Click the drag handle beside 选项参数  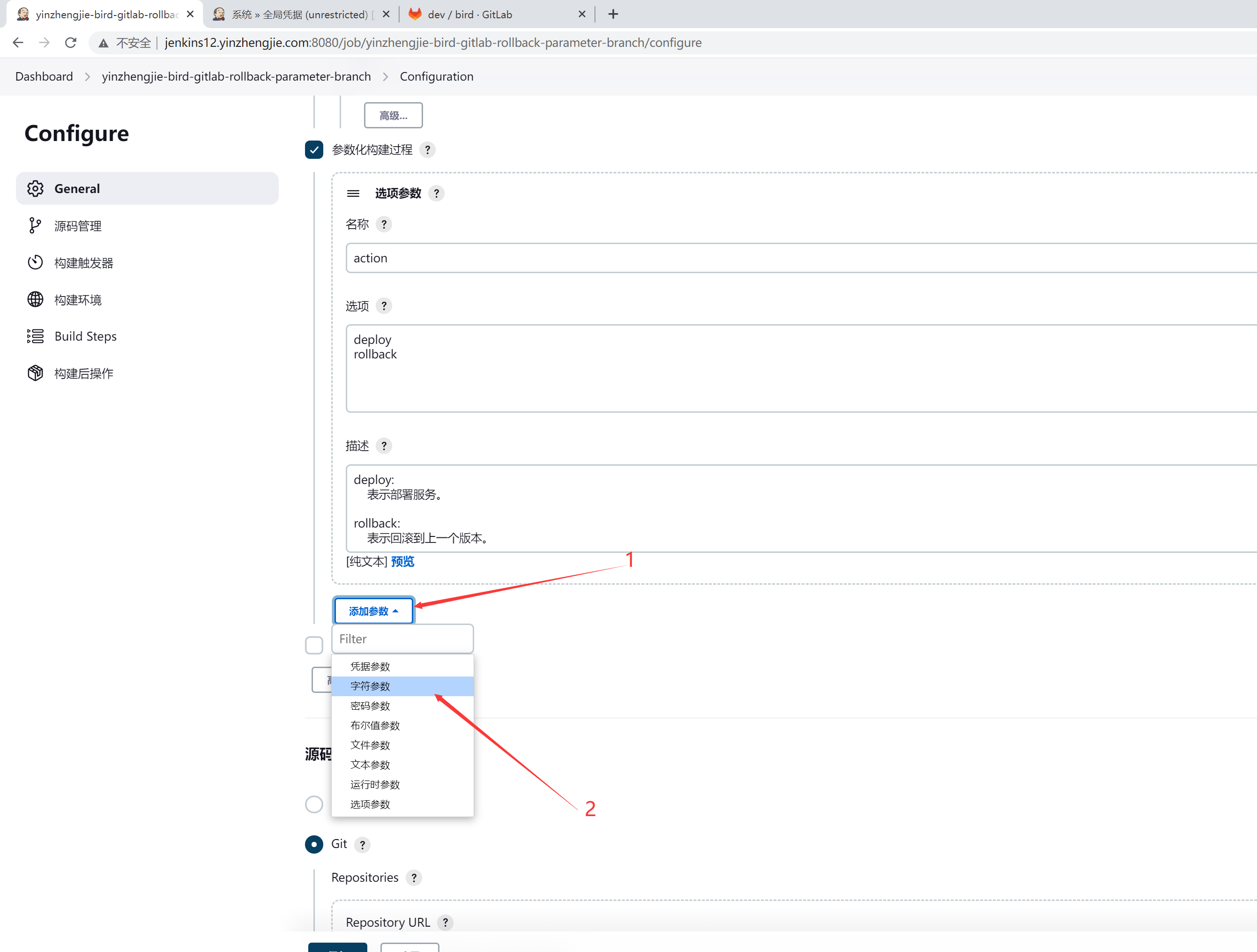coord(353,194)
